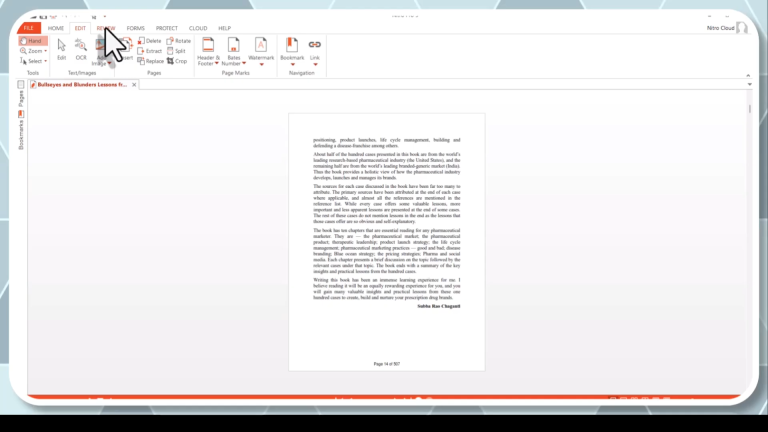Viewport: 768px width, 432px height.
Task: Select the EDIT ribbon tab
Action: (80, 28)
